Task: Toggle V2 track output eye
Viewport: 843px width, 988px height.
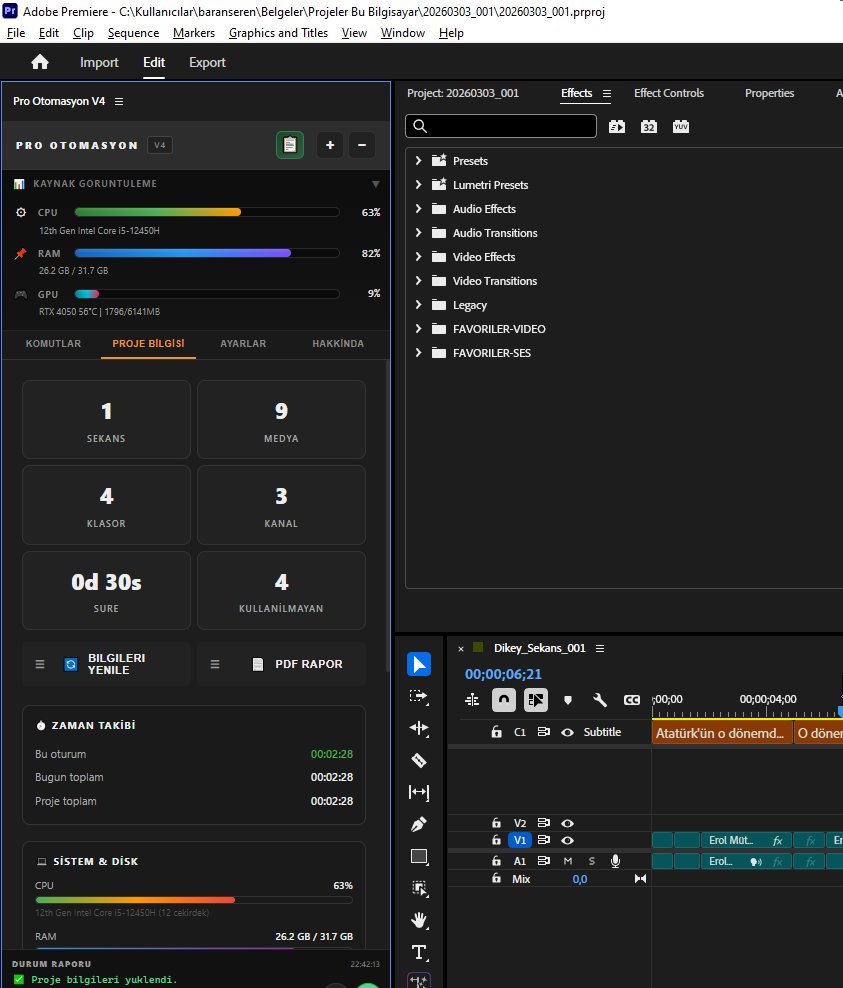Action: 567,823
